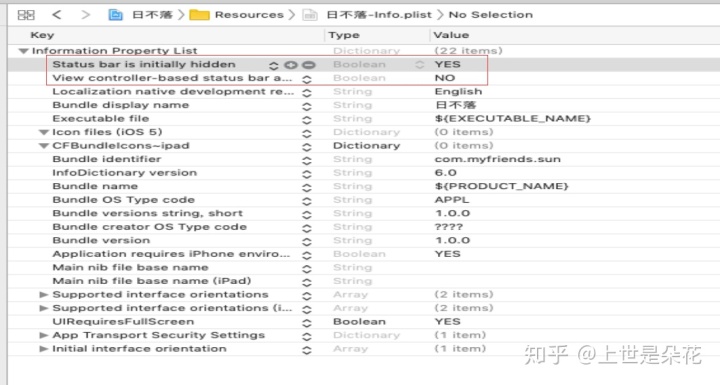Open key stepper for CFBundleIcons~ipad row
The image size is (720, 385).
point(307,147)
